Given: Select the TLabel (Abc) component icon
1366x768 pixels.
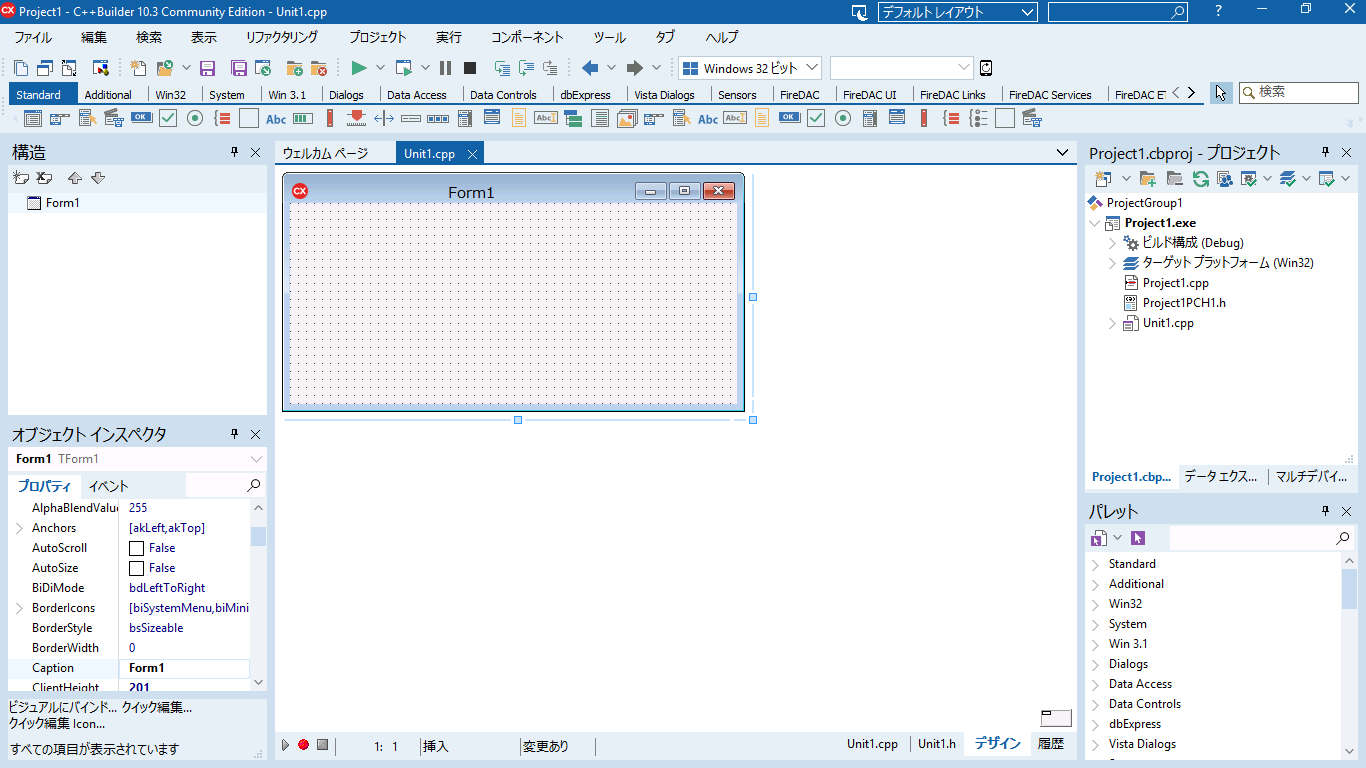Looking at the screenshot, I should click(x=275, y=117).
